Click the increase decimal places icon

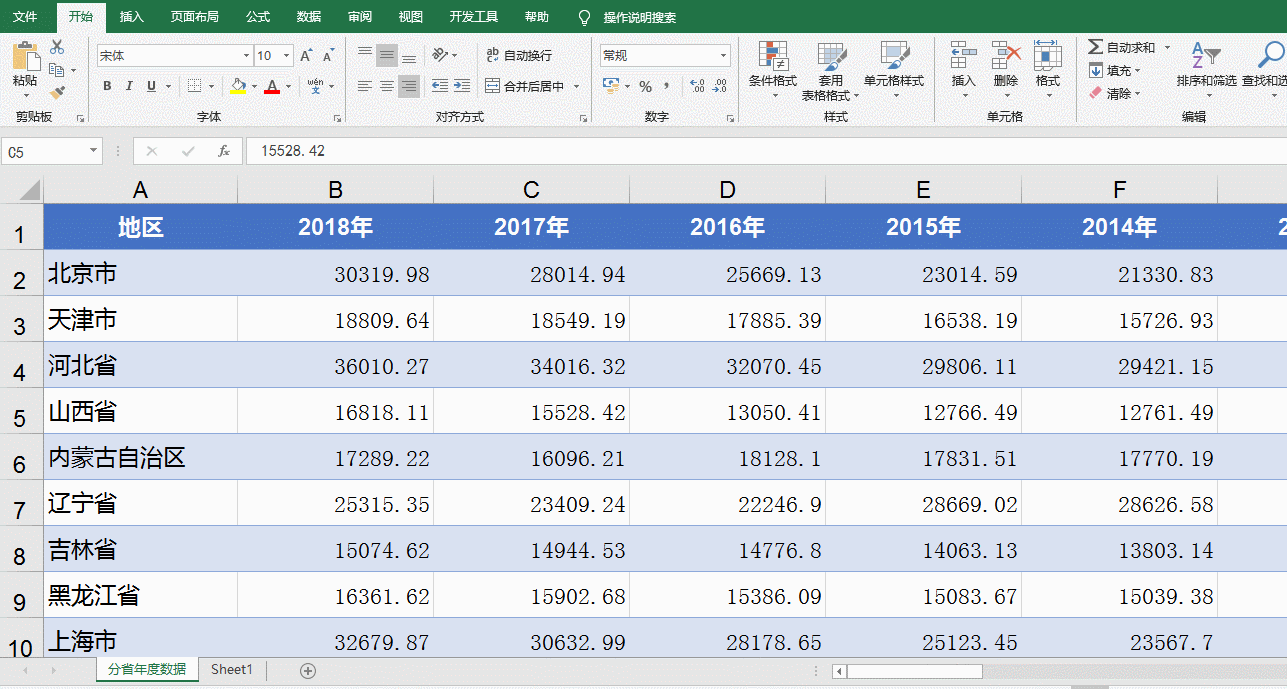(697, 86)
